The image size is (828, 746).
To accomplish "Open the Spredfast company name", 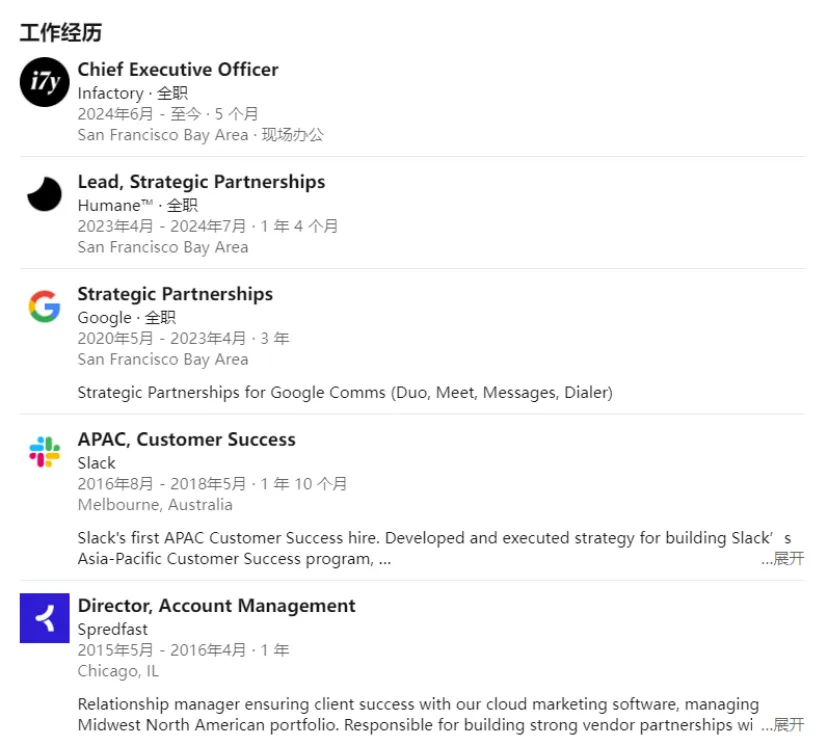I will coord(112,629).
